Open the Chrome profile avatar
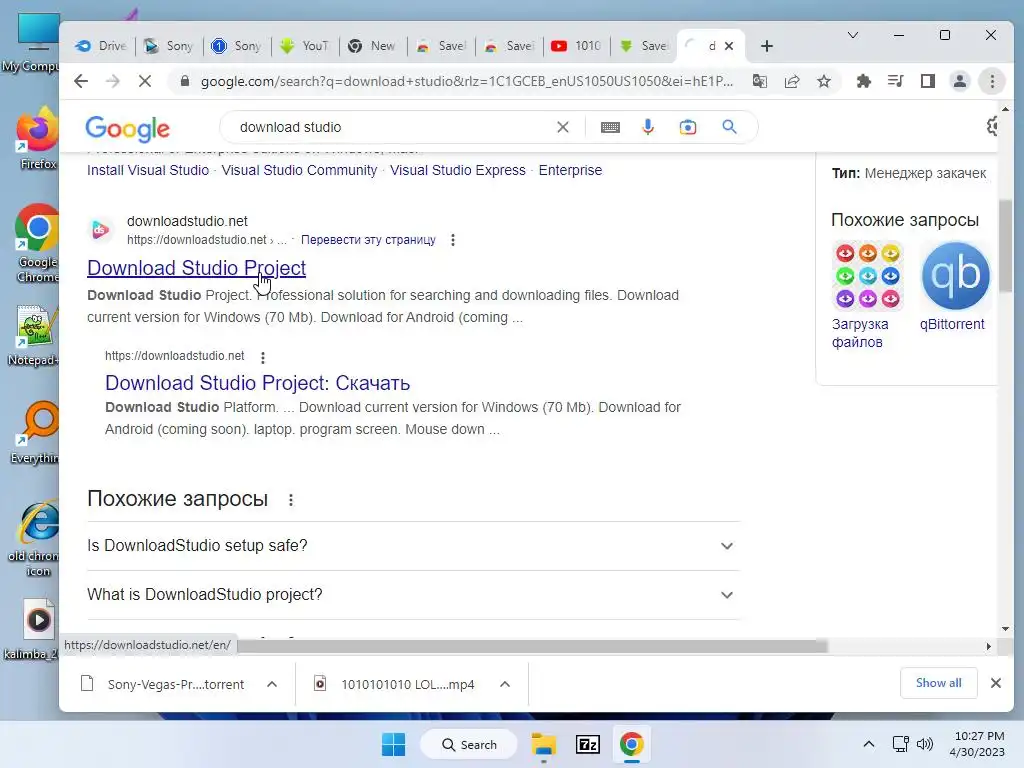 click(960, 81)
